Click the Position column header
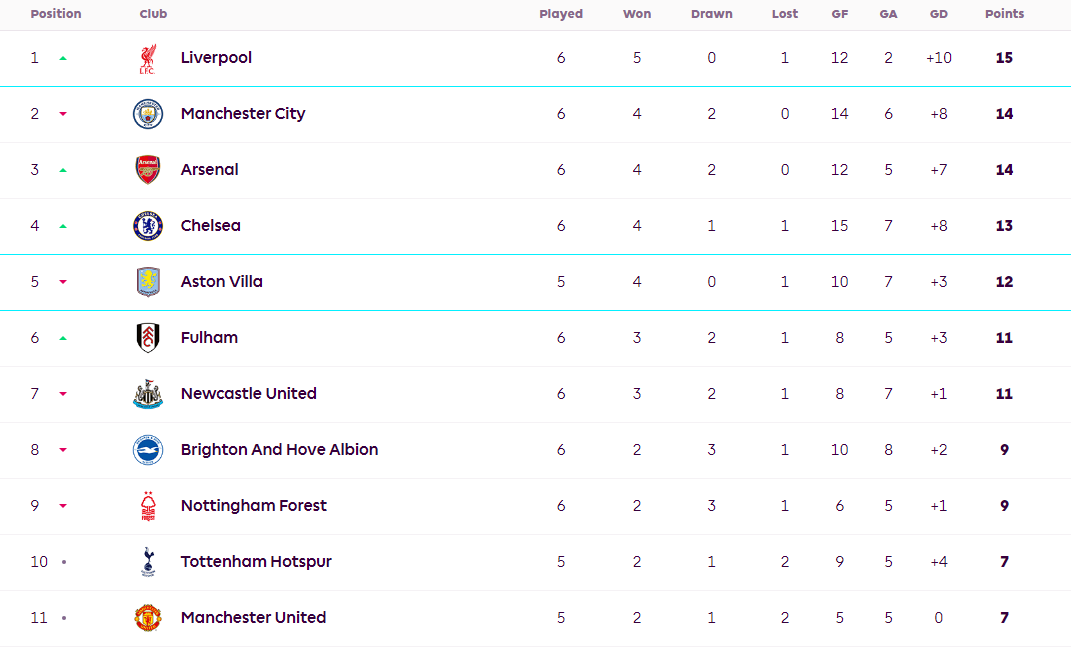This screenshot has width=1071, height=648. 56,14
